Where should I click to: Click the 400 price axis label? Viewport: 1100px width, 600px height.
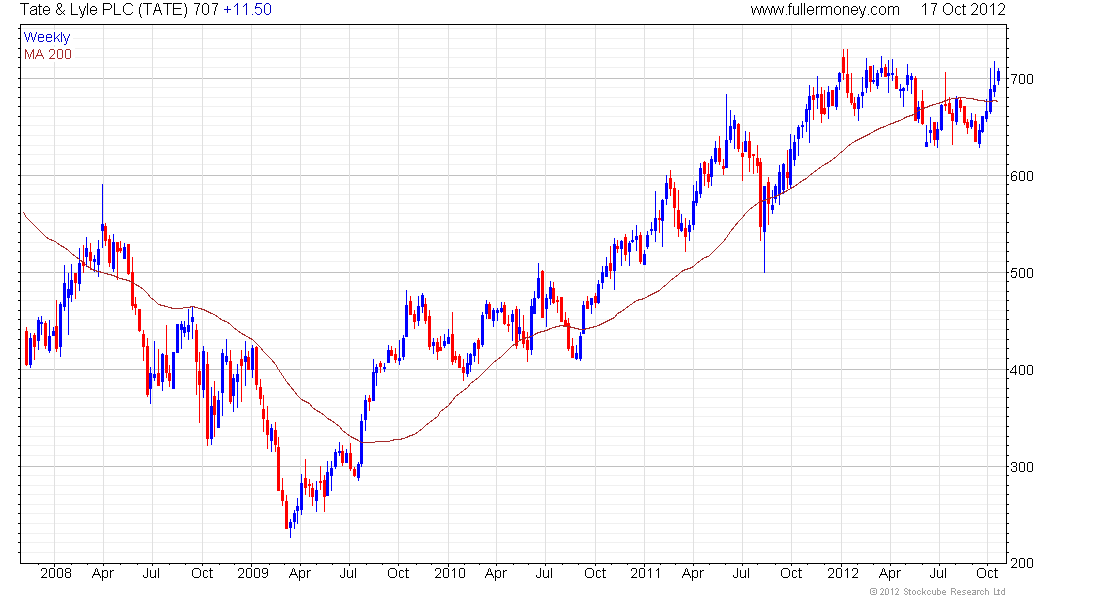coord(1022,370)
